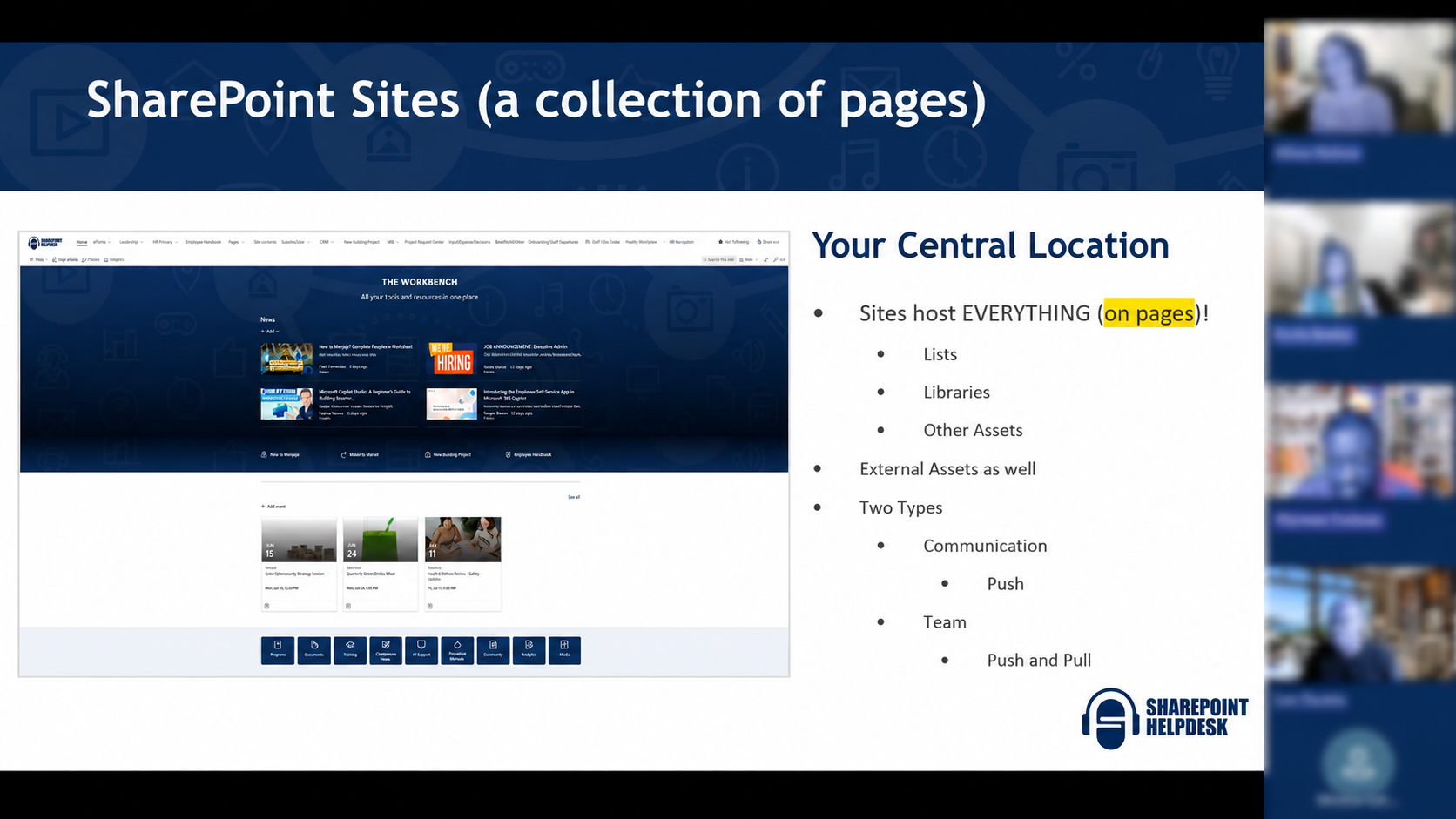The image size is (1456, 819).
Task: Click the See all events link
Action: pyautogui.click(x=574, y=497)
